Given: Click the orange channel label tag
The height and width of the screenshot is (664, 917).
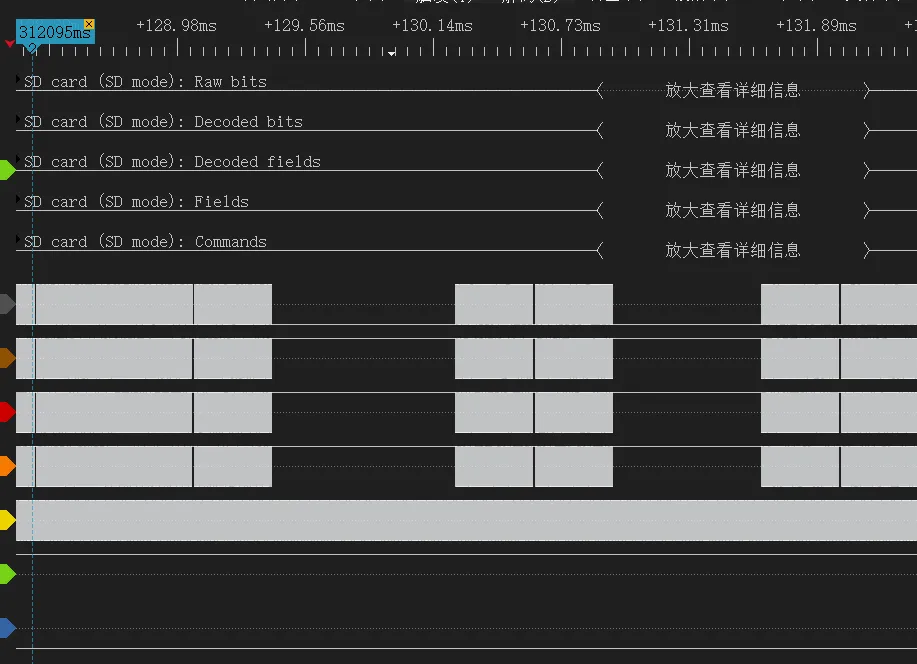Looking at the screenshot, I should [x=6, y=465].
